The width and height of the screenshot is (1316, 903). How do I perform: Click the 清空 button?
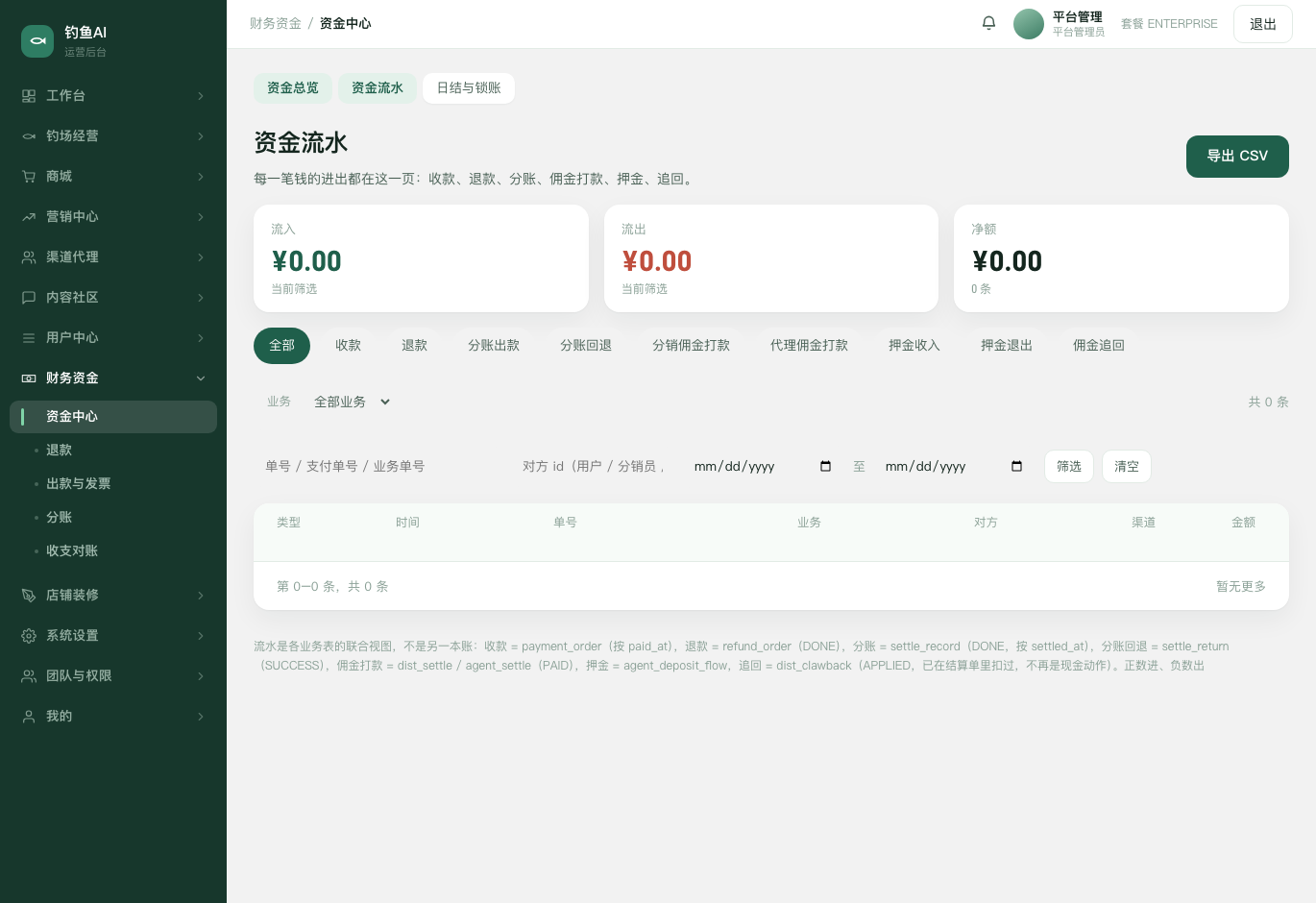[1127, 467]
